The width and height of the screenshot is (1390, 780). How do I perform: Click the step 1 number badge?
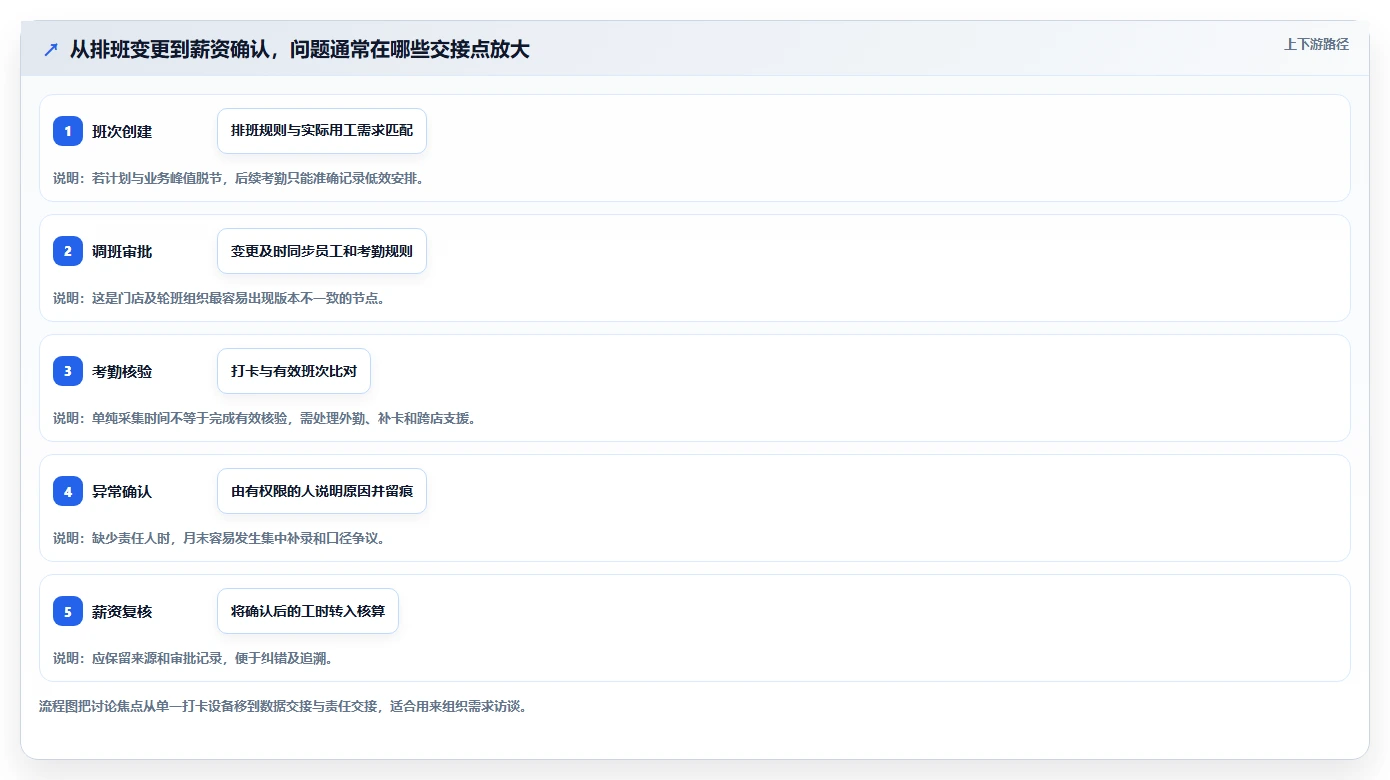point(68,131)
